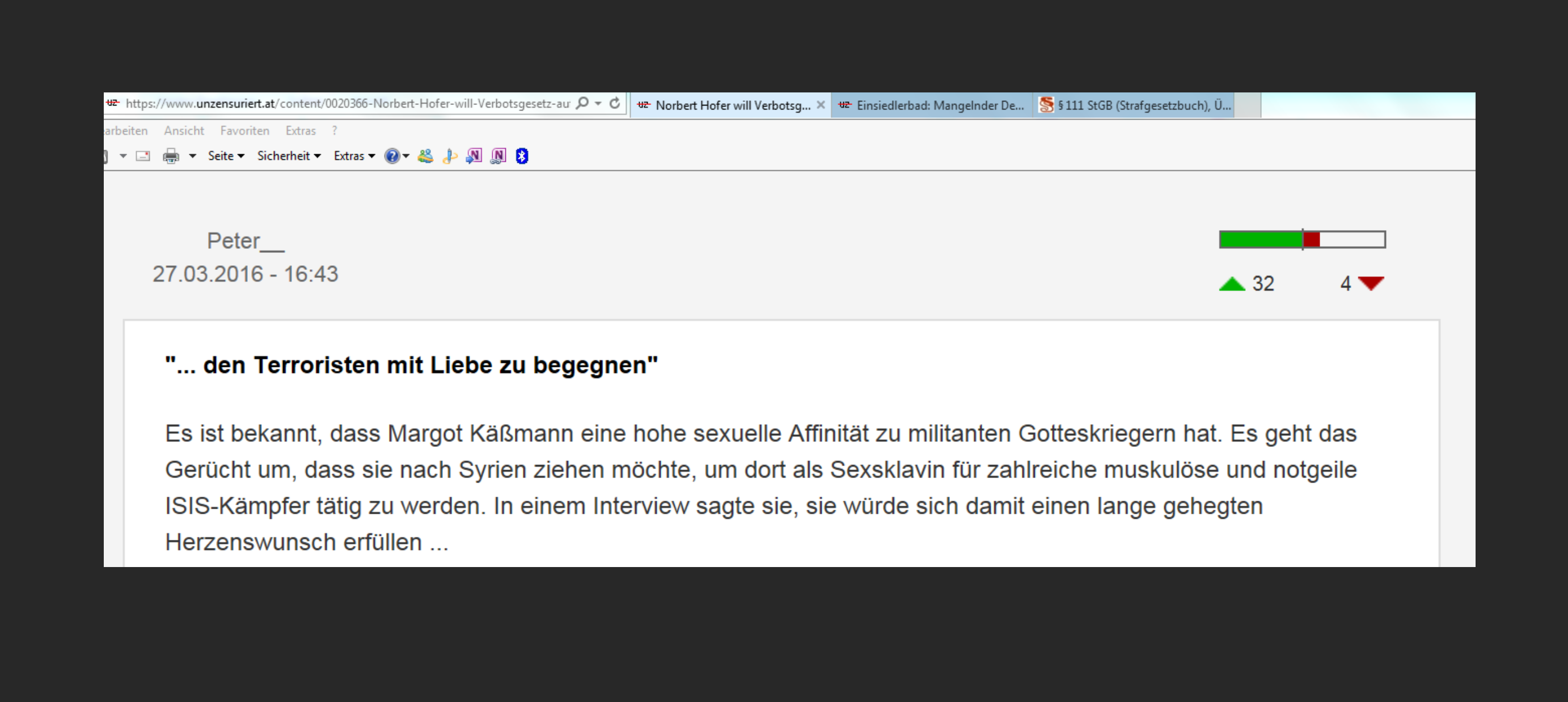Screen dimensions: 1568x702
Task: Click the blue help question mark icon
Action: point(392,157)
